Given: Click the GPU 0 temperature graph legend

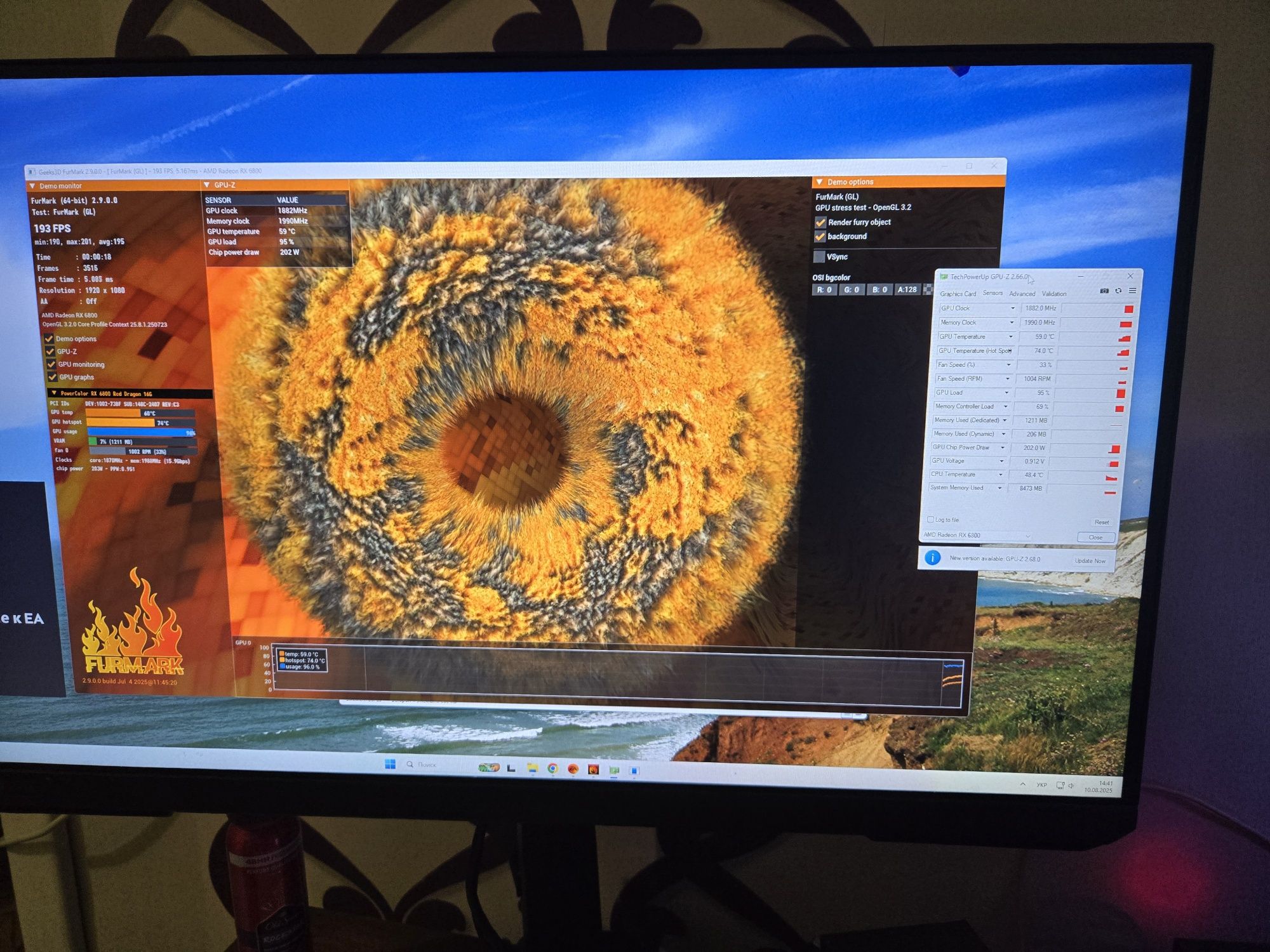Looking at the screenshot, I should point(302,661).
